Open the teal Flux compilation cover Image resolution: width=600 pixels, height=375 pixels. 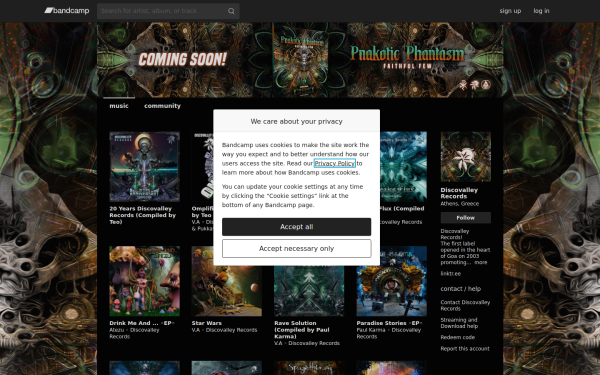point(403,166)
